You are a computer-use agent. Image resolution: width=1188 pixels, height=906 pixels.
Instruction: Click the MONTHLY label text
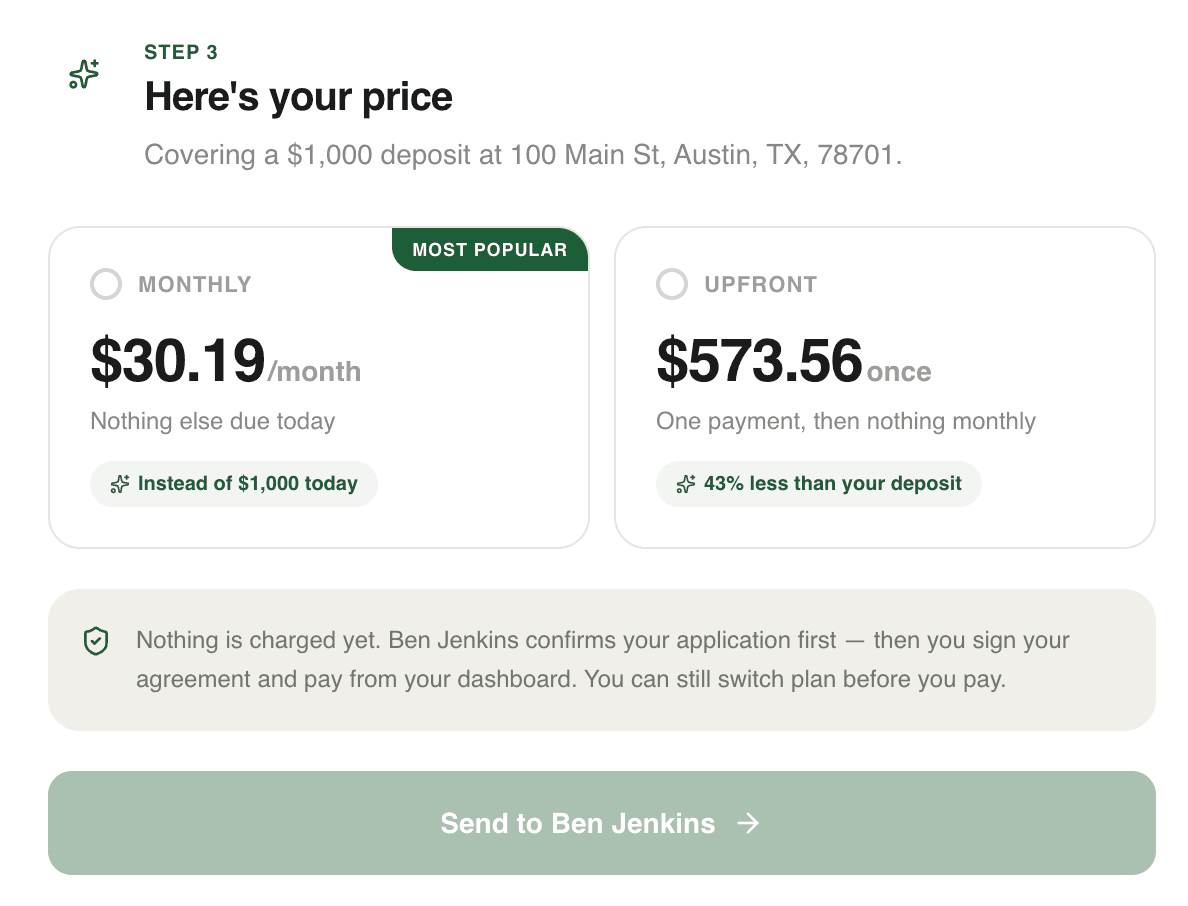[x=195, y=284]
